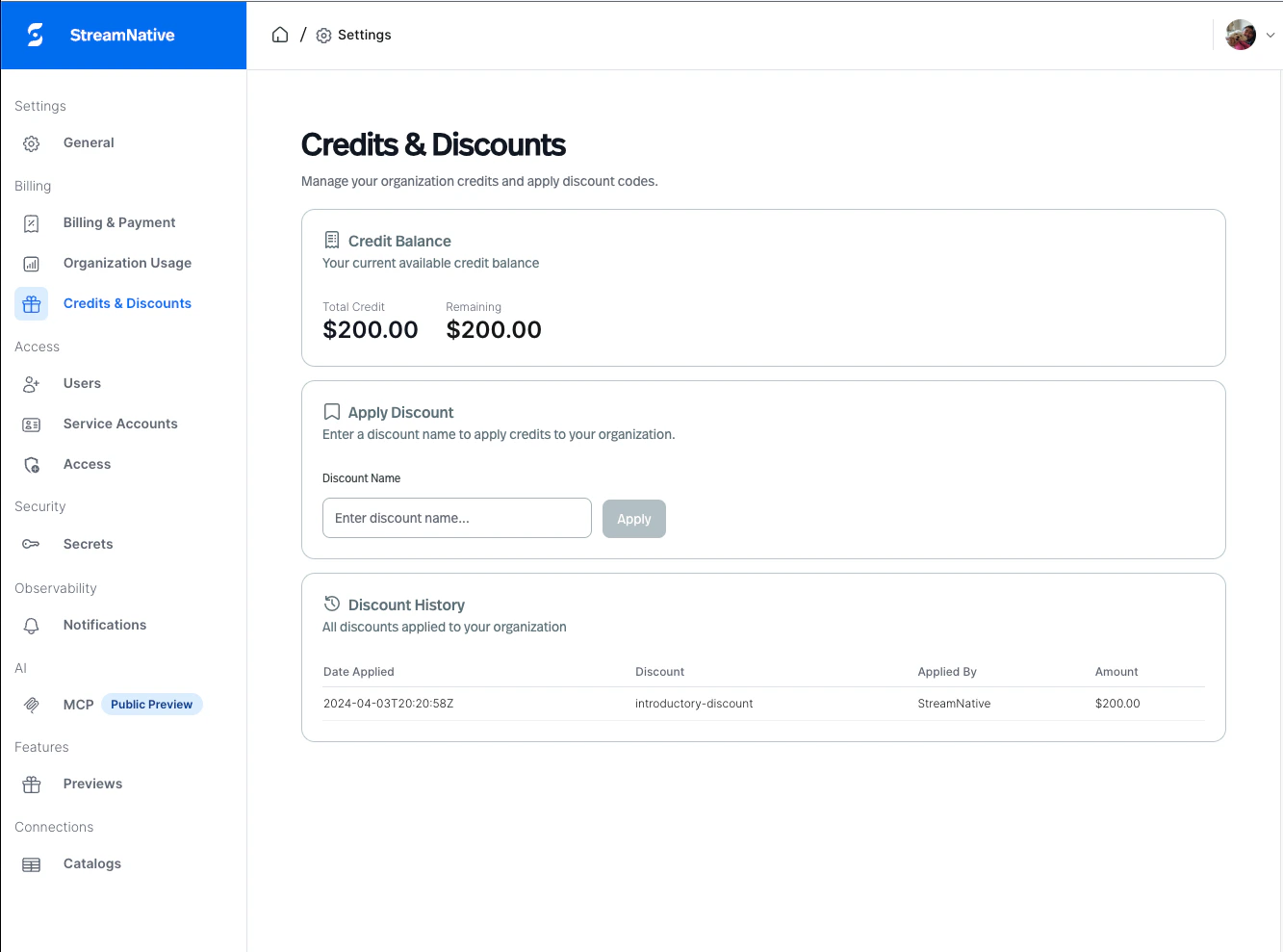Click the Users icon under Access
Viewport: 1283px width, 952px height.
31,383
